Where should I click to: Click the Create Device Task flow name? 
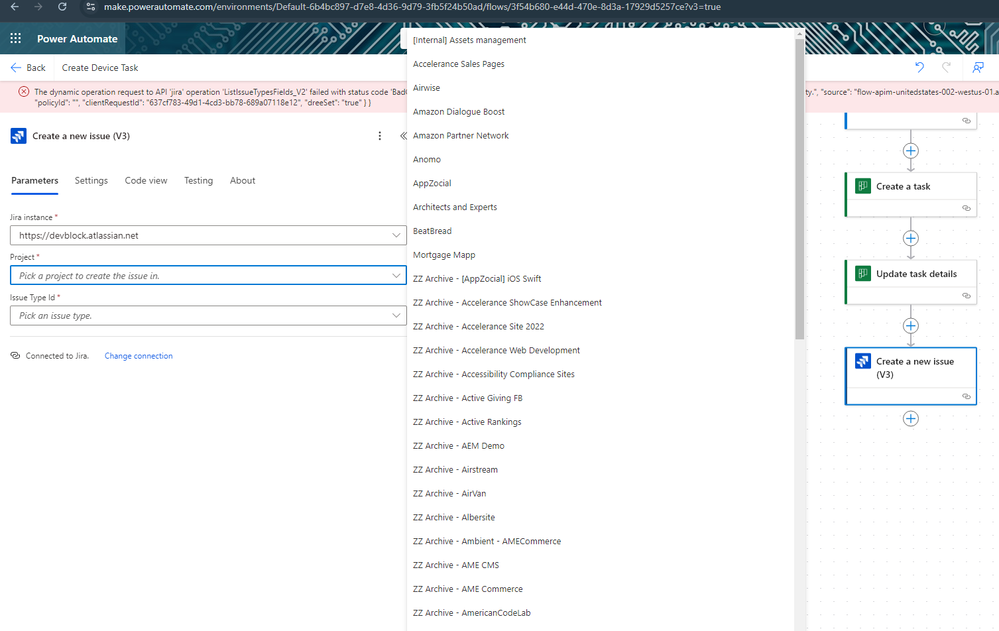point(100,68)
